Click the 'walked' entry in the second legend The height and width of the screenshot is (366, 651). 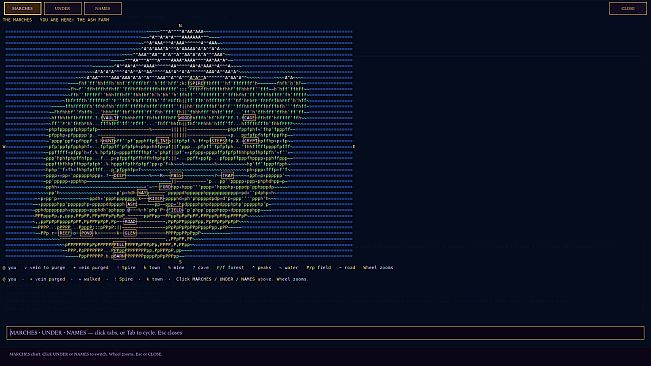pos(89,279)
